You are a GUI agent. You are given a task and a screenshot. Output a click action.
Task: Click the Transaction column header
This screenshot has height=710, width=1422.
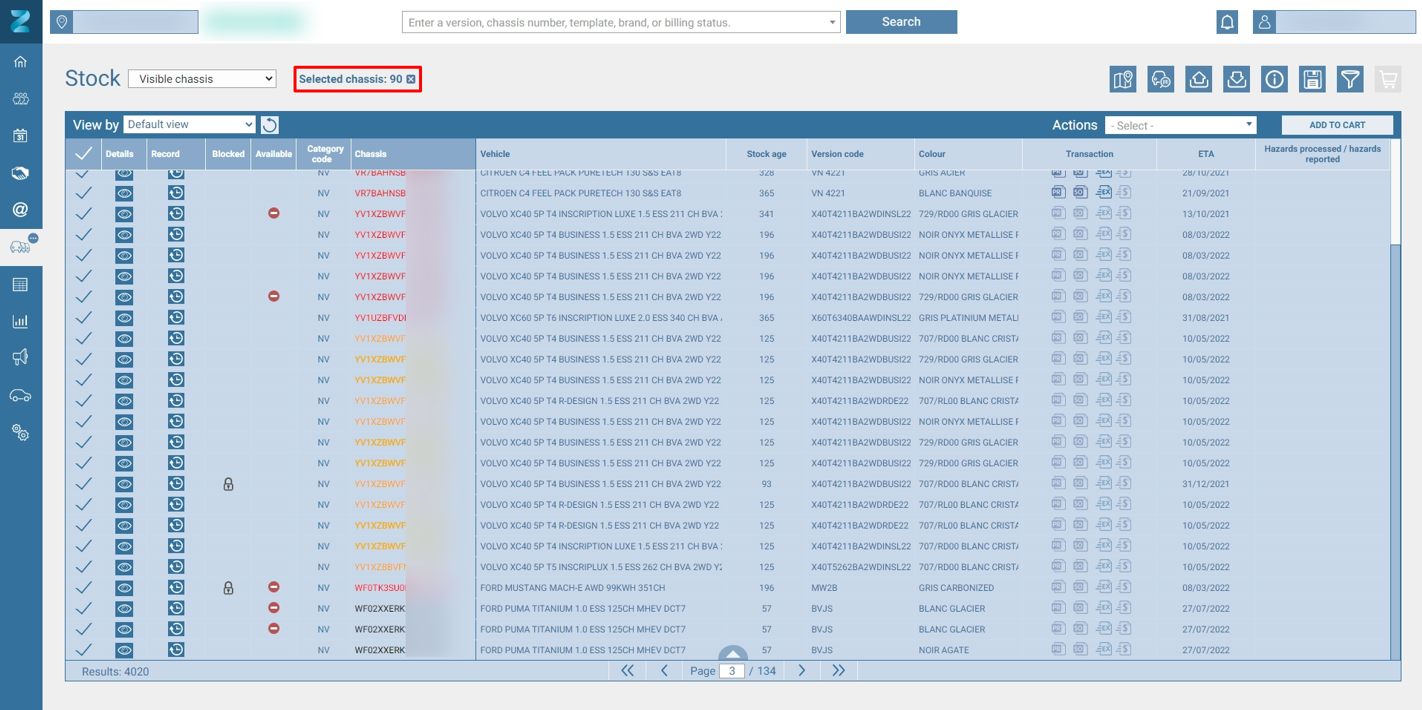1089,154
